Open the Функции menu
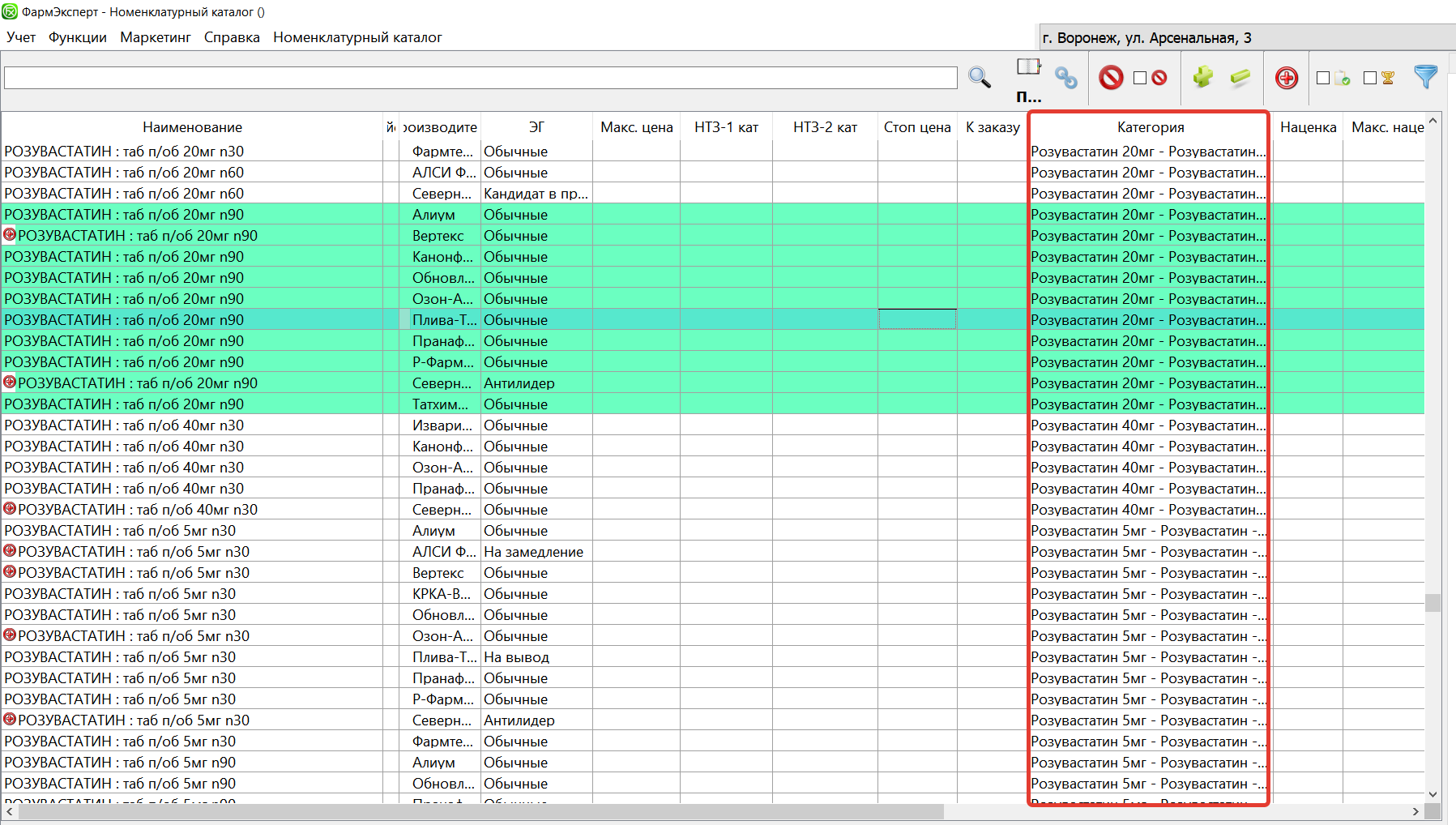The height and width of the screenshot is (825, 1456). 78,37
